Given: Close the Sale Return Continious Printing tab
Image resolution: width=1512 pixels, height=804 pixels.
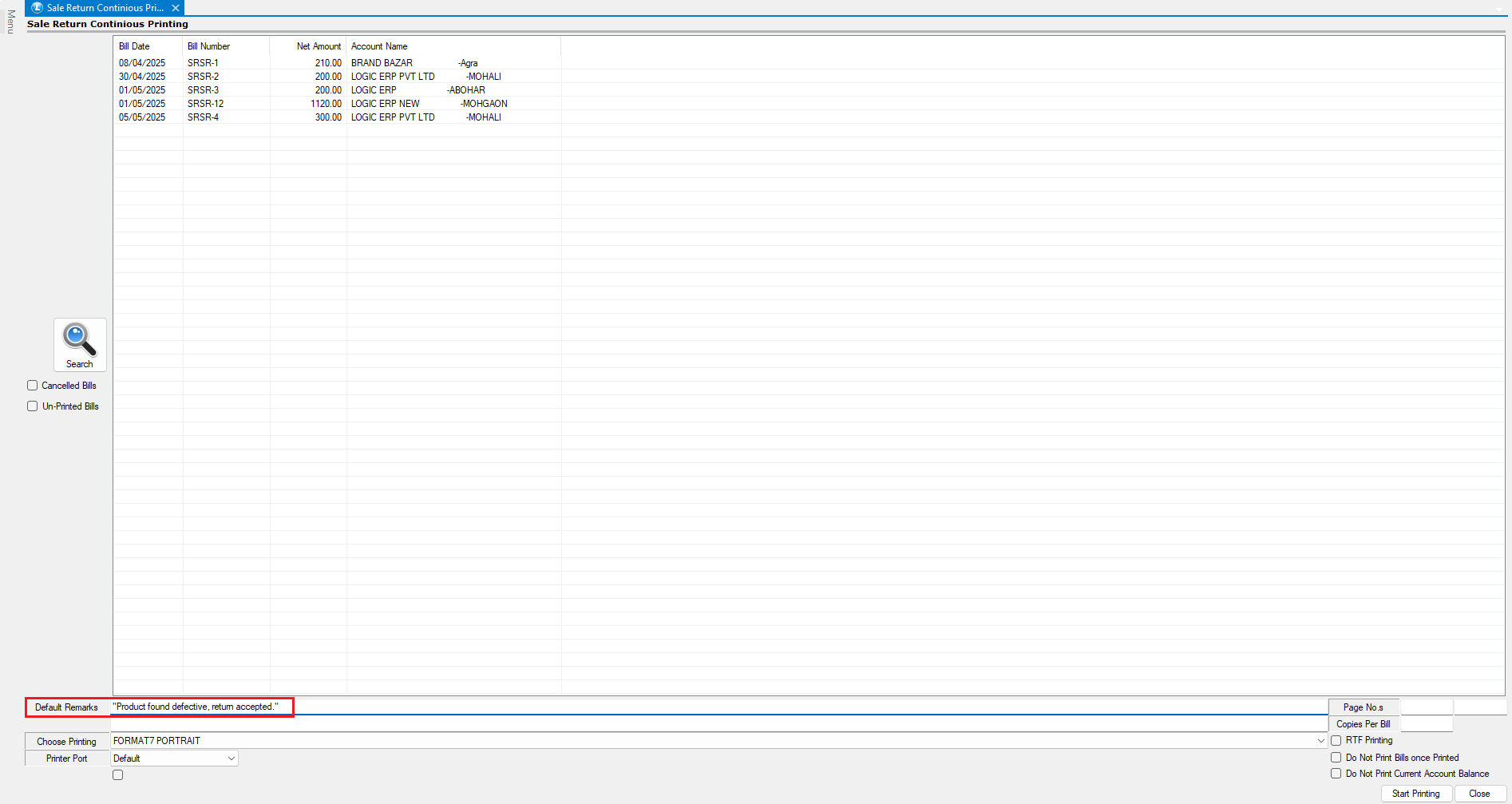Looking at the screenshot, I should (176, 8).
